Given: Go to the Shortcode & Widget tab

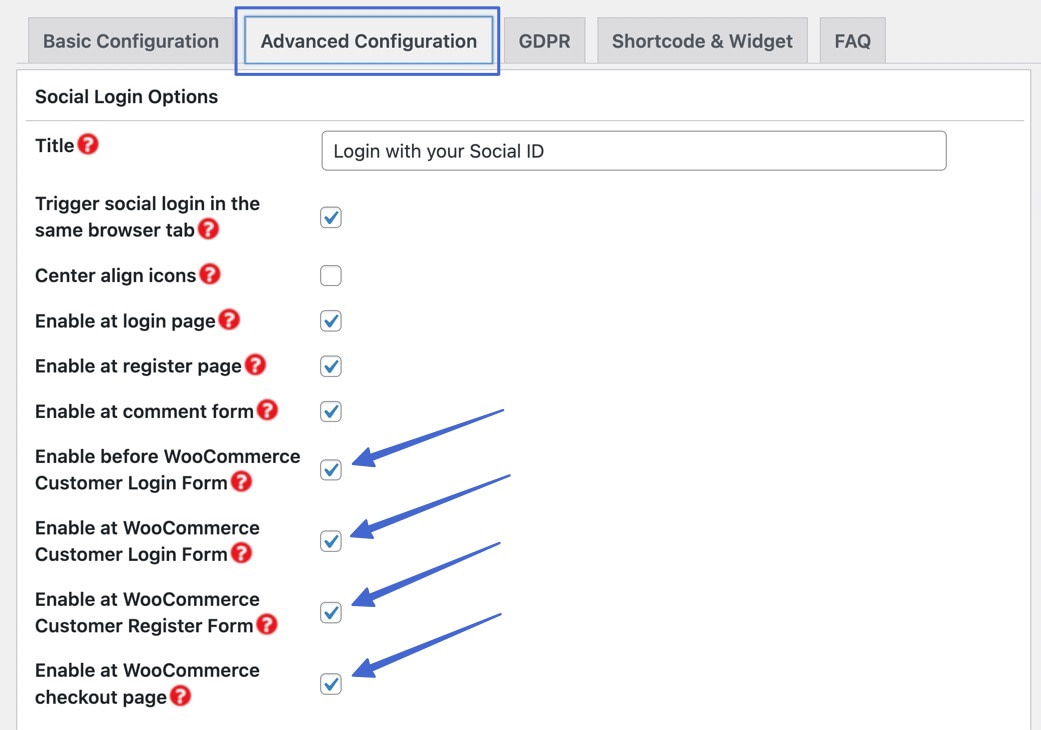Looking at the screenshot, I should tap(702, 42).
